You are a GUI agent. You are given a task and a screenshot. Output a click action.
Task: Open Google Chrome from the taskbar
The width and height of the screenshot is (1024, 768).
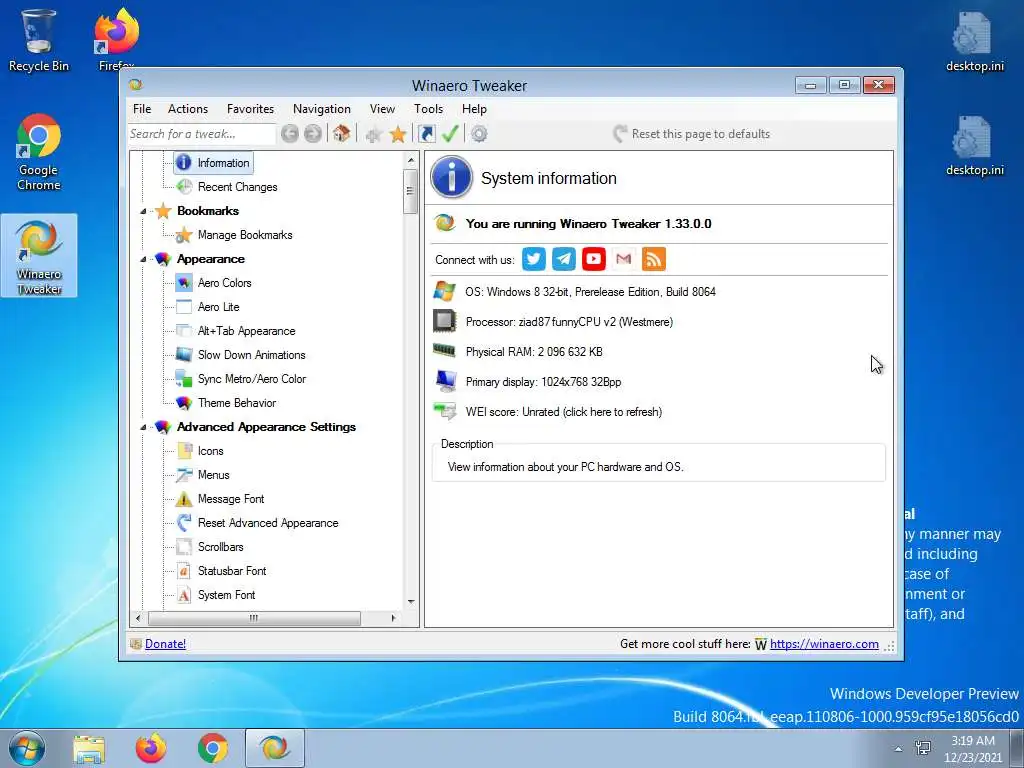pyautogui.click(x=213, y=748)
